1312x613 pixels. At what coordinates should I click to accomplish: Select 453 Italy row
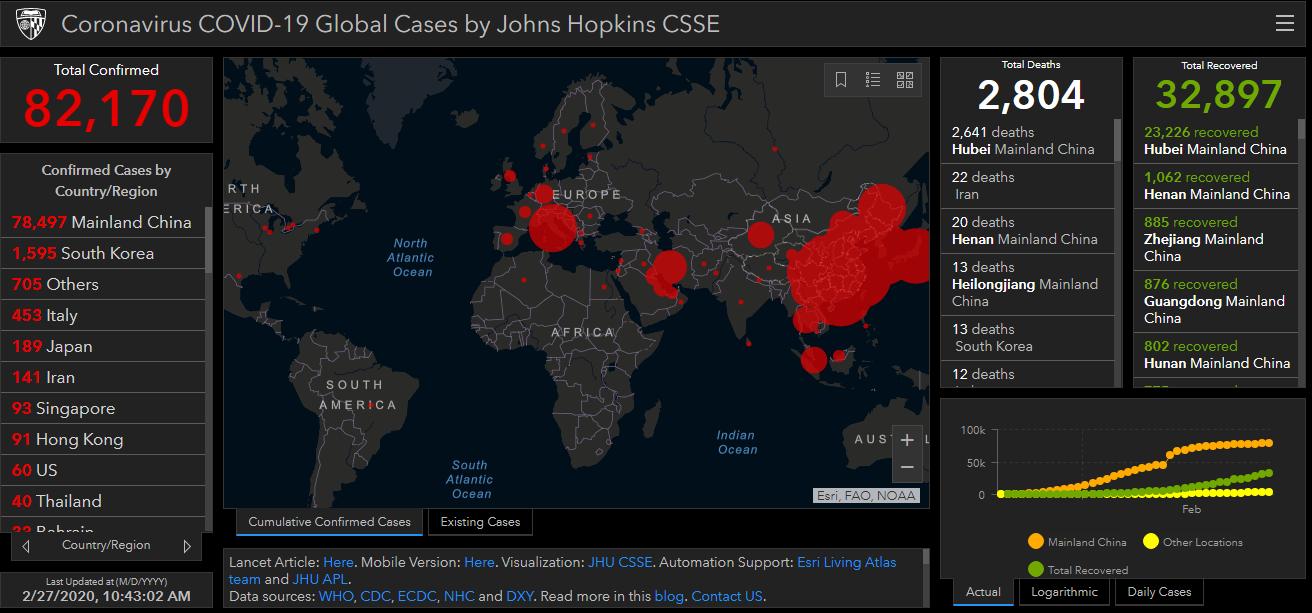[x=103, y=315]
